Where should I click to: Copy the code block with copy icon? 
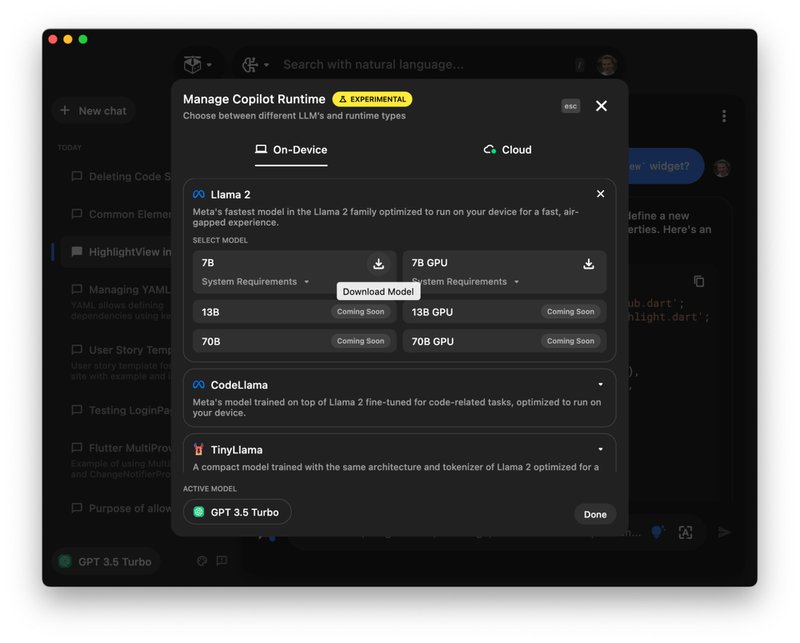699,281
